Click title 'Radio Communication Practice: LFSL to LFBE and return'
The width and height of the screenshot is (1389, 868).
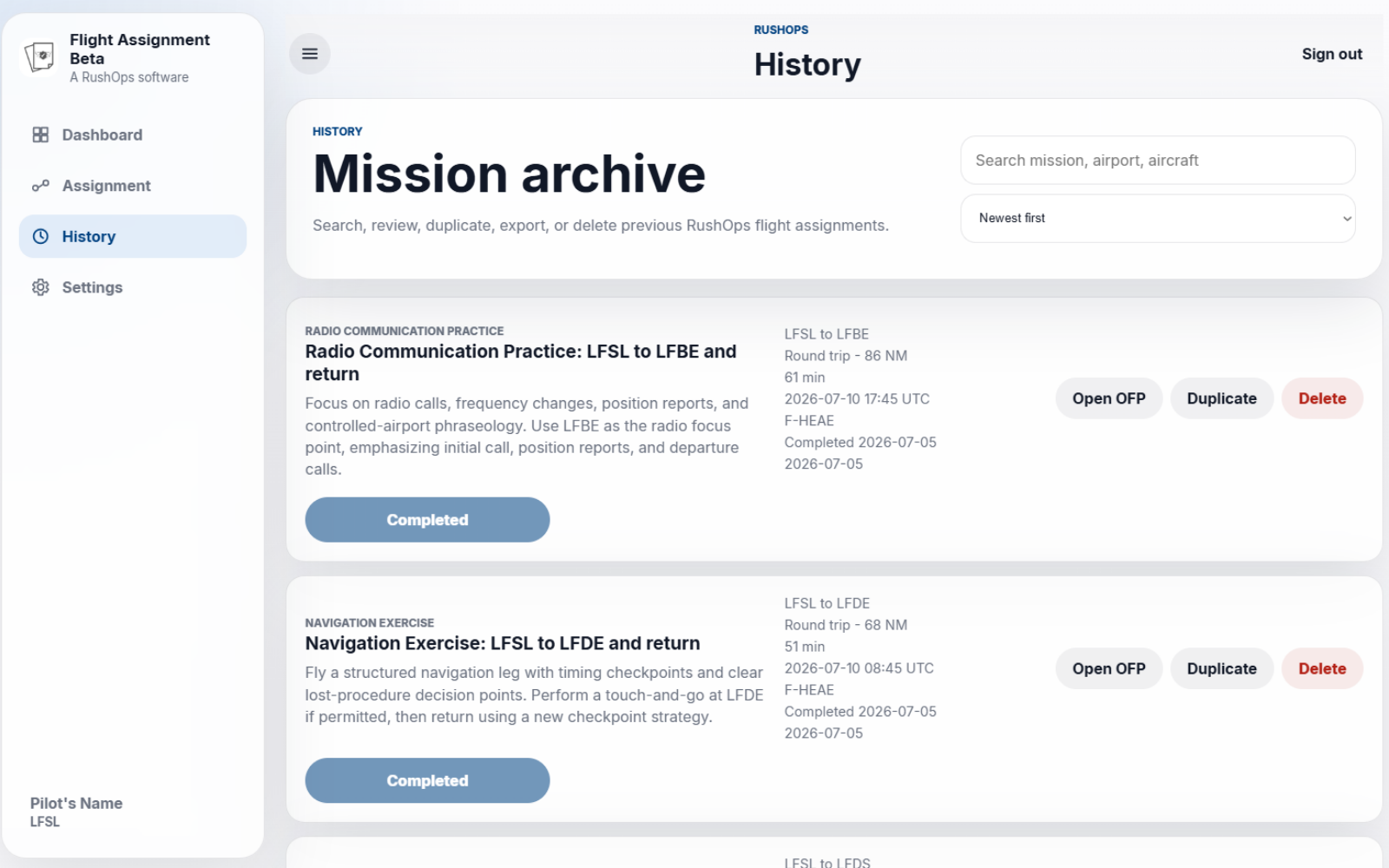pos(521,363)
